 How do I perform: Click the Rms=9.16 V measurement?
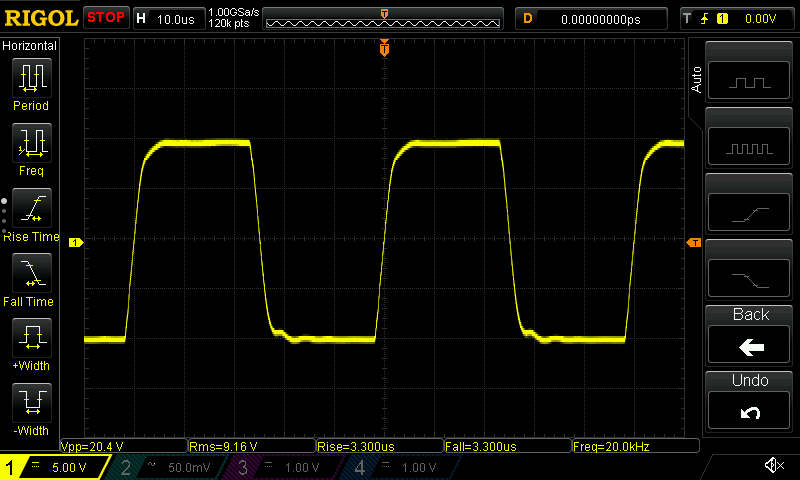(x=252, y=446)
